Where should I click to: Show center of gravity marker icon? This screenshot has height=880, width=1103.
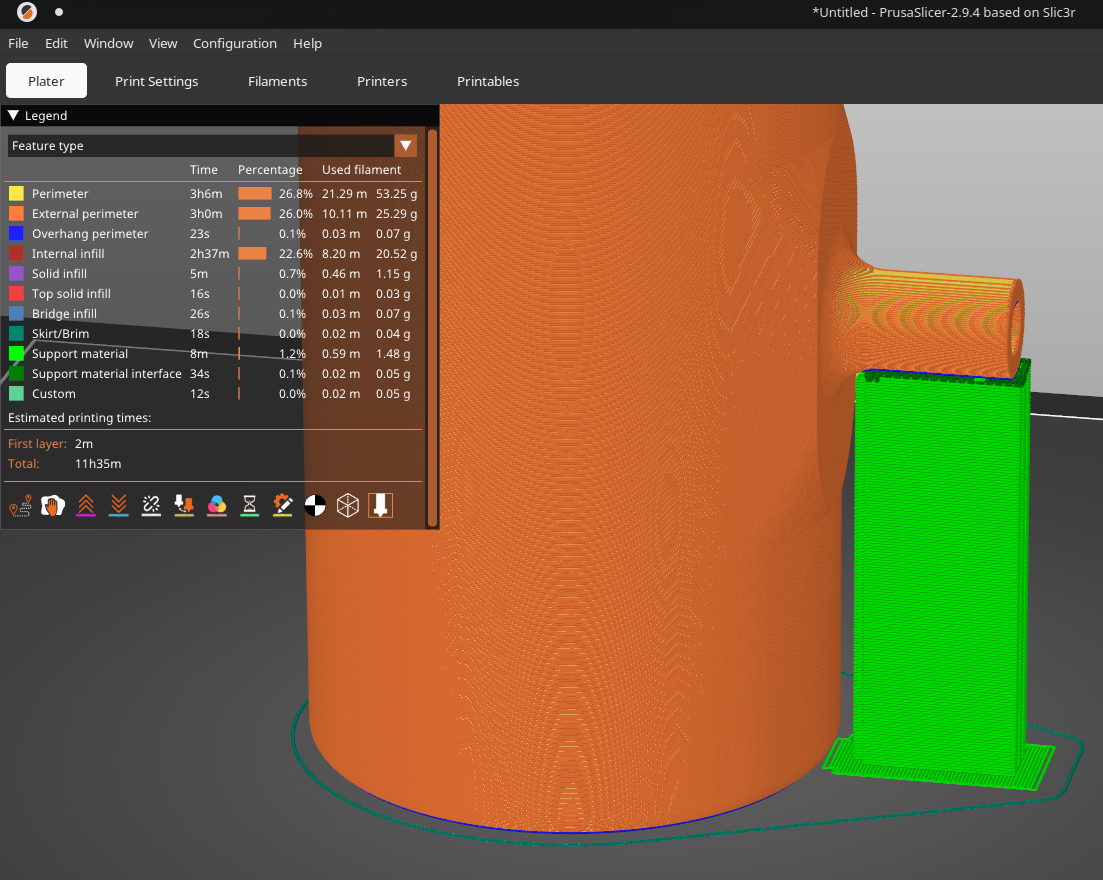point(315,506)
